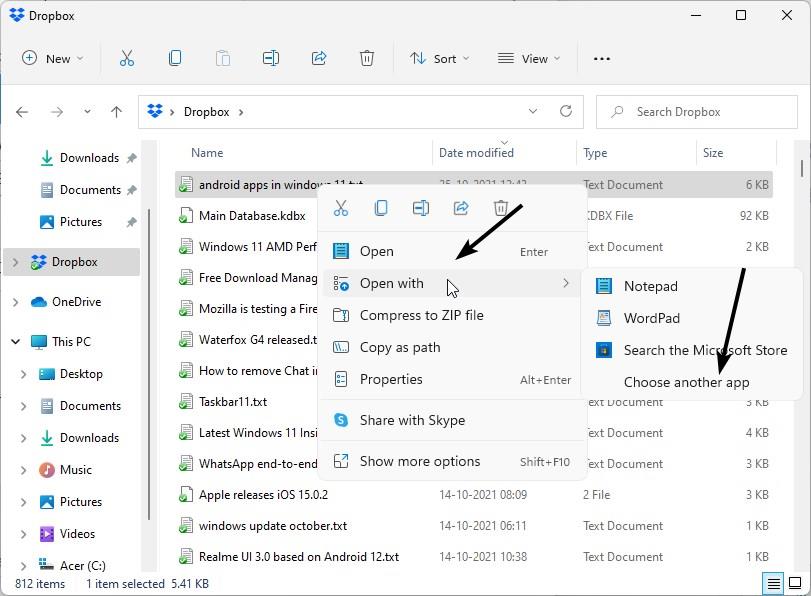This screenshot has height=596, width=811.
Task: Expand This PC in the sidebar
Action: tap(14, 341)
